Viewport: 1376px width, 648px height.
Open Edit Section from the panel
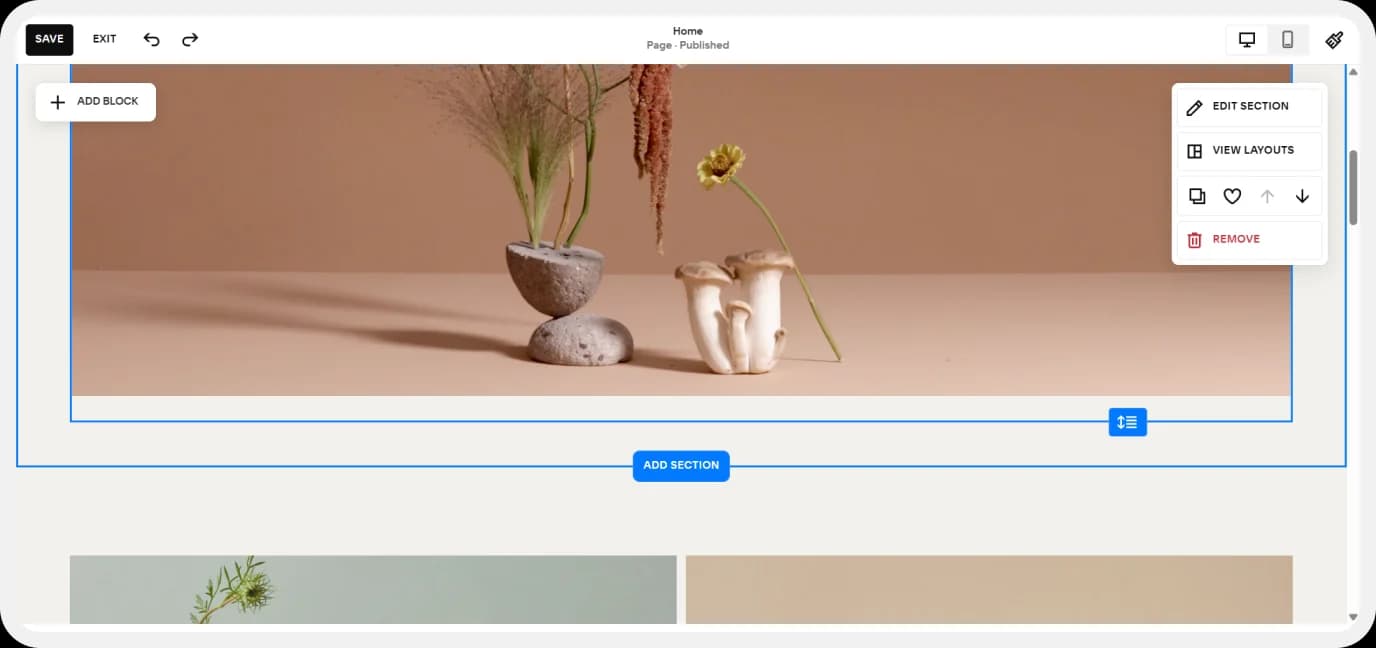pos(1250,106)
